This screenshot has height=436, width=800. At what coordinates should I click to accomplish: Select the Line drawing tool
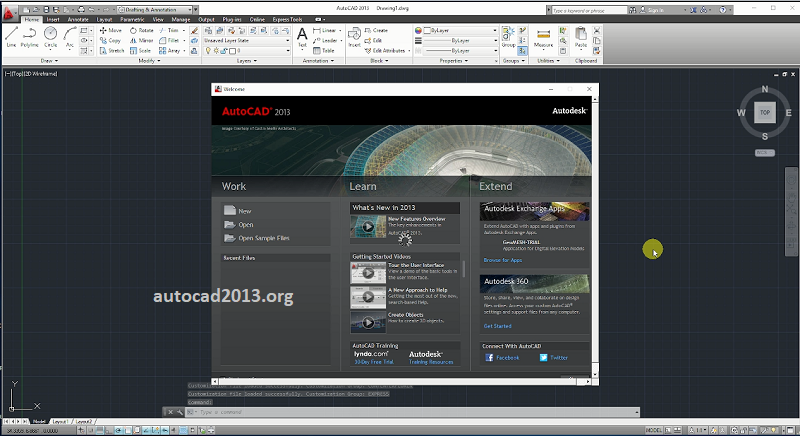[x=11, y=37]
